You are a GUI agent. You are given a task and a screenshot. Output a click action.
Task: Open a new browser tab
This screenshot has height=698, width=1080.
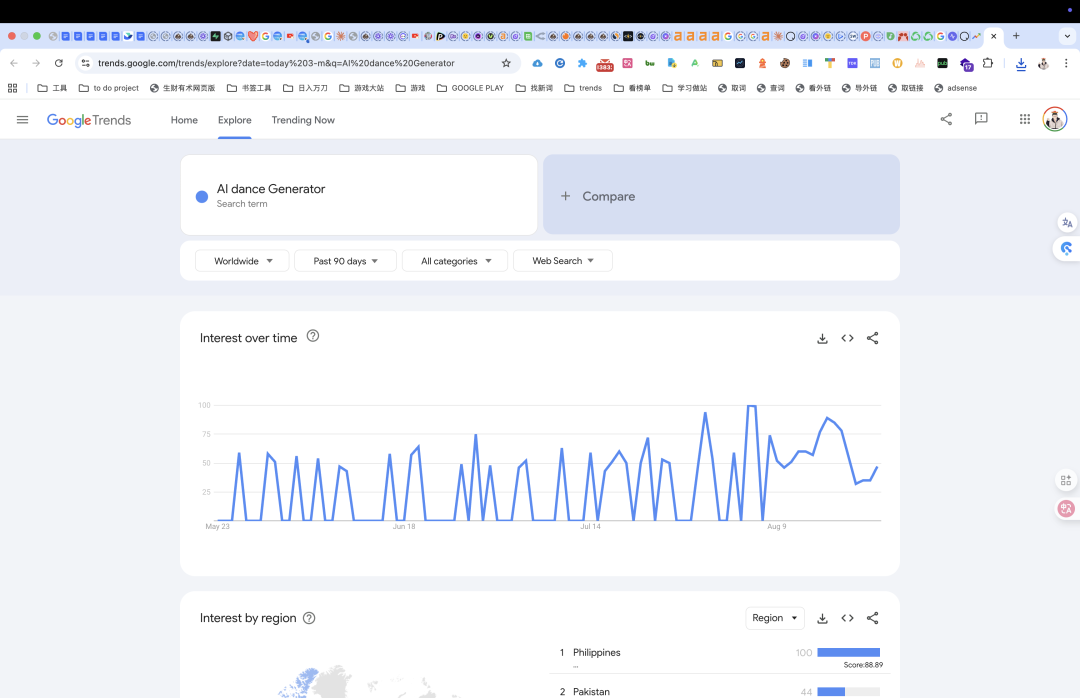click(x=1016, y=36)
